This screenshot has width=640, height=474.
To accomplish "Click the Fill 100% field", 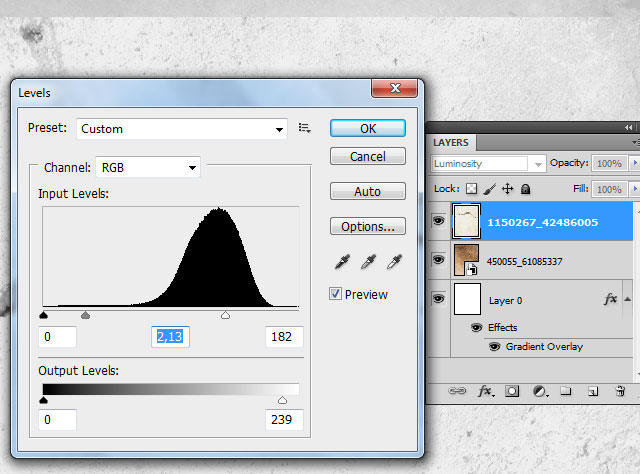I will [609, 189].
